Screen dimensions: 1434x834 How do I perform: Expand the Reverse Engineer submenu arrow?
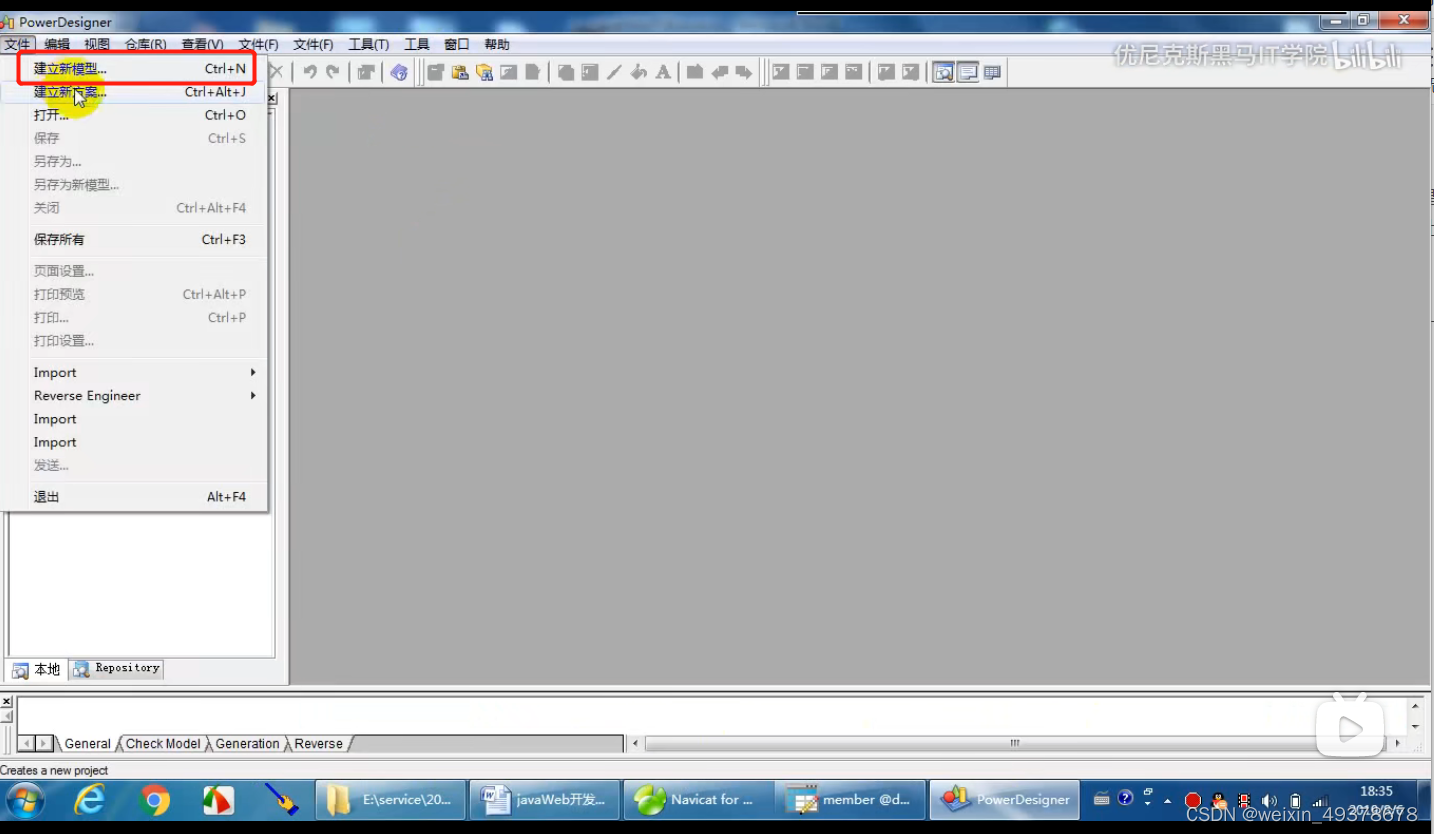(x=253, y=396)
